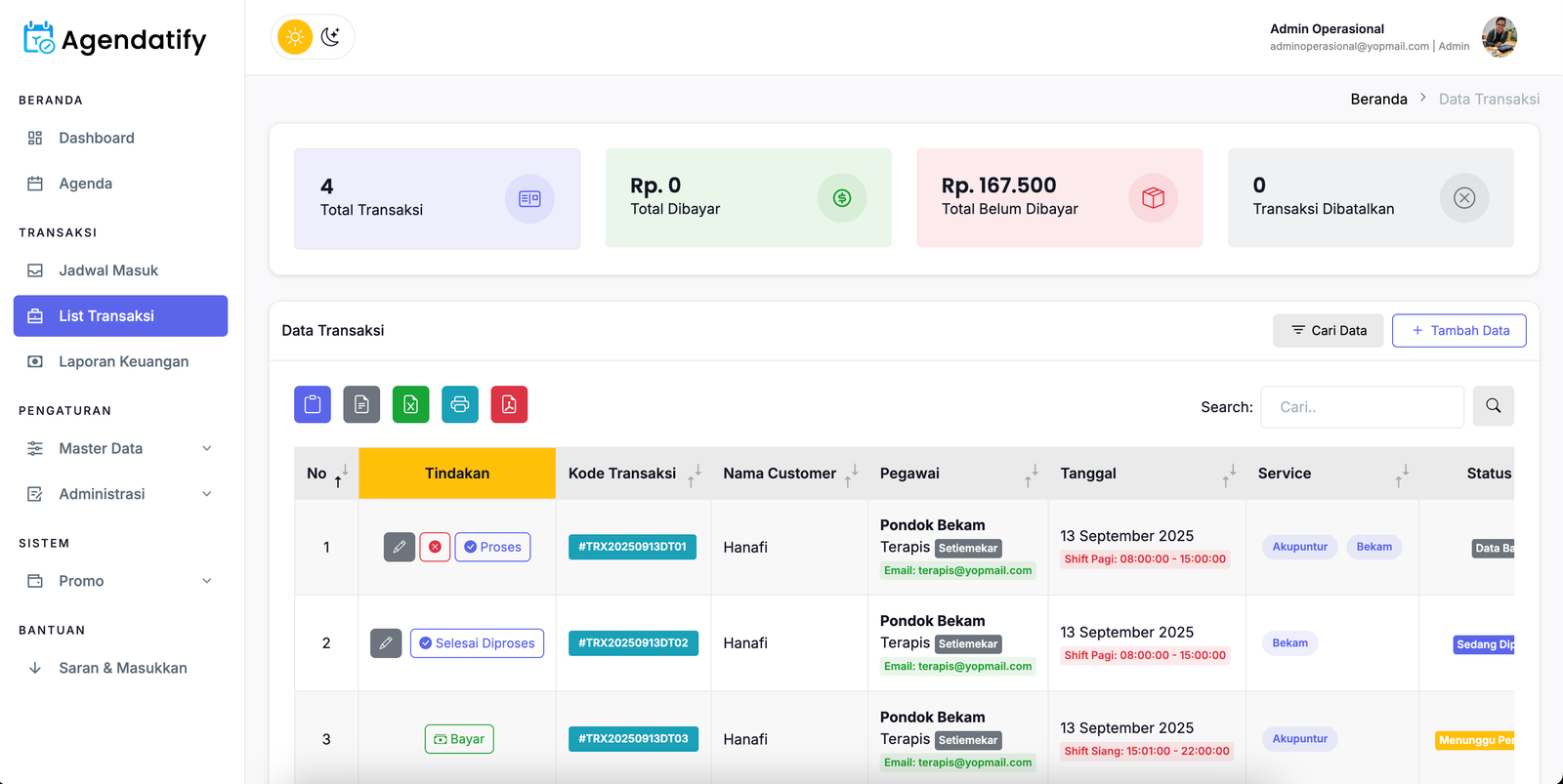Click the Admin Operasional profile avatar

tap(1499, 37)
